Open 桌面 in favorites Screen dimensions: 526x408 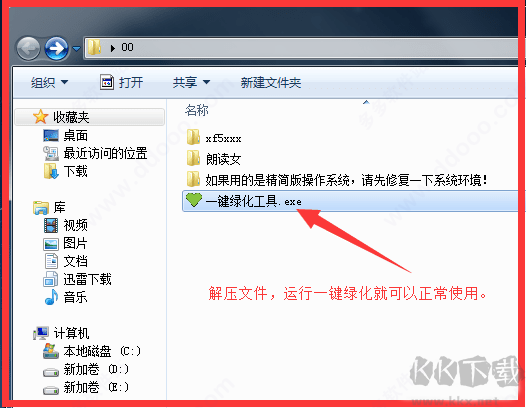coord(66,136)
